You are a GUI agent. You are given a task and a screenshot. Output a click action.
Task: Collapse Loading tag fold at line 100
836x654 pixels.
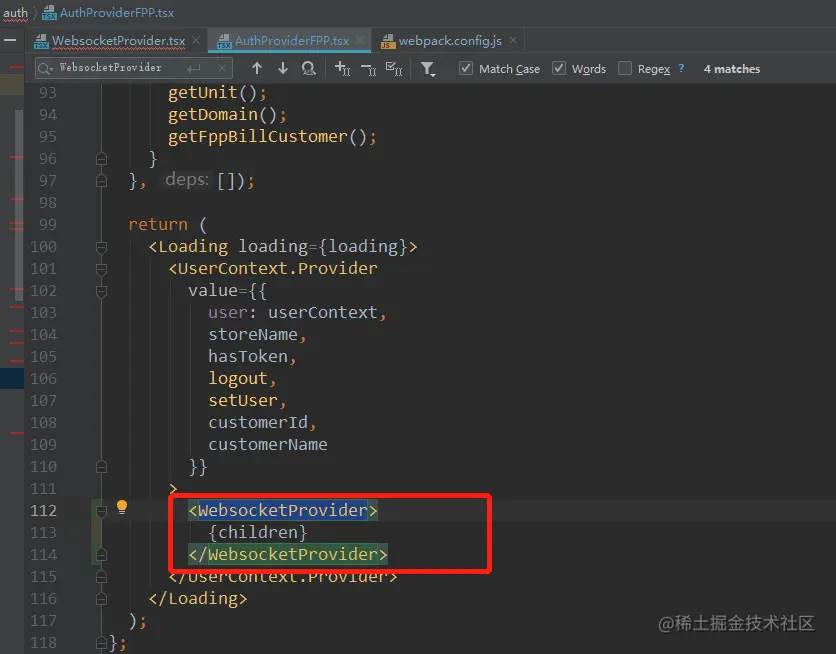coord(101,247)
